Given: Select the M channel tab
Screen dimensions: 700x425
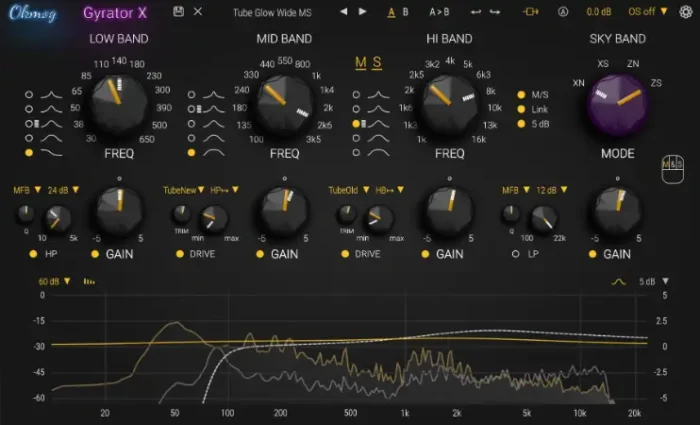Looking at the screenshot, I should tap(361, 63).
